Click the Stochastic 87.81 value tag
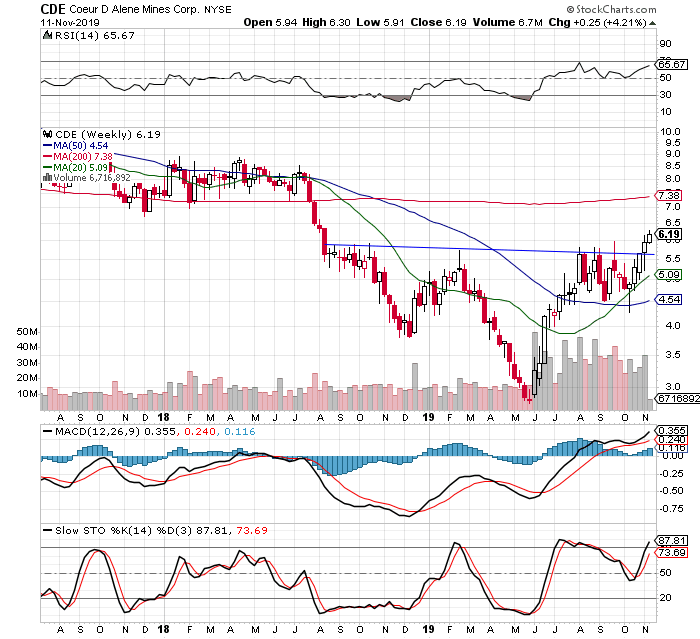Viewport: 700px width, 639px height. coord(670,540)
